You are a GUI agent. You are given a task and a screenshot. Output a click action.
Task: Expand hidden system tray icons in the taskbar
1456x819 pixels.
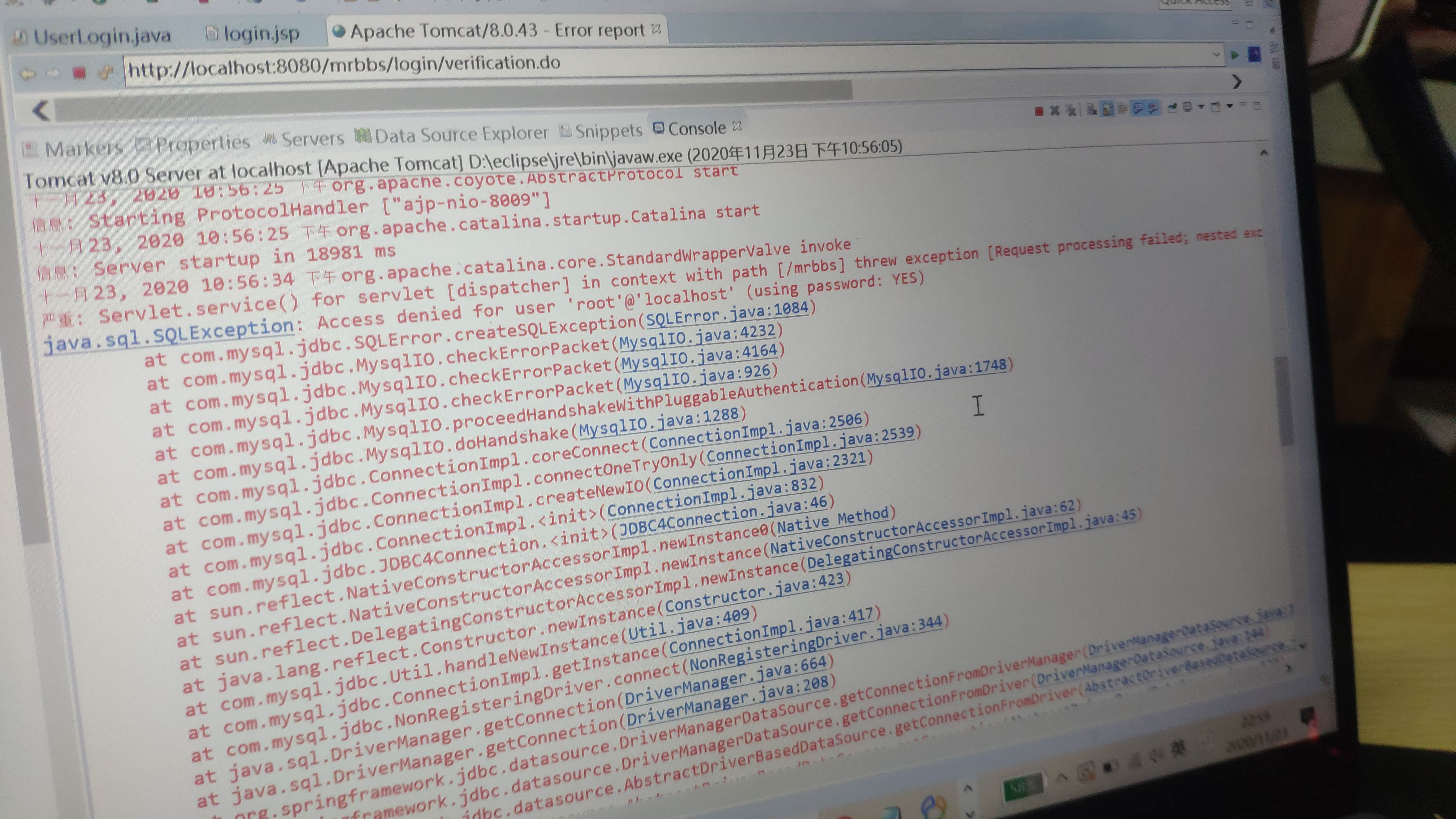pos(1062,778)
